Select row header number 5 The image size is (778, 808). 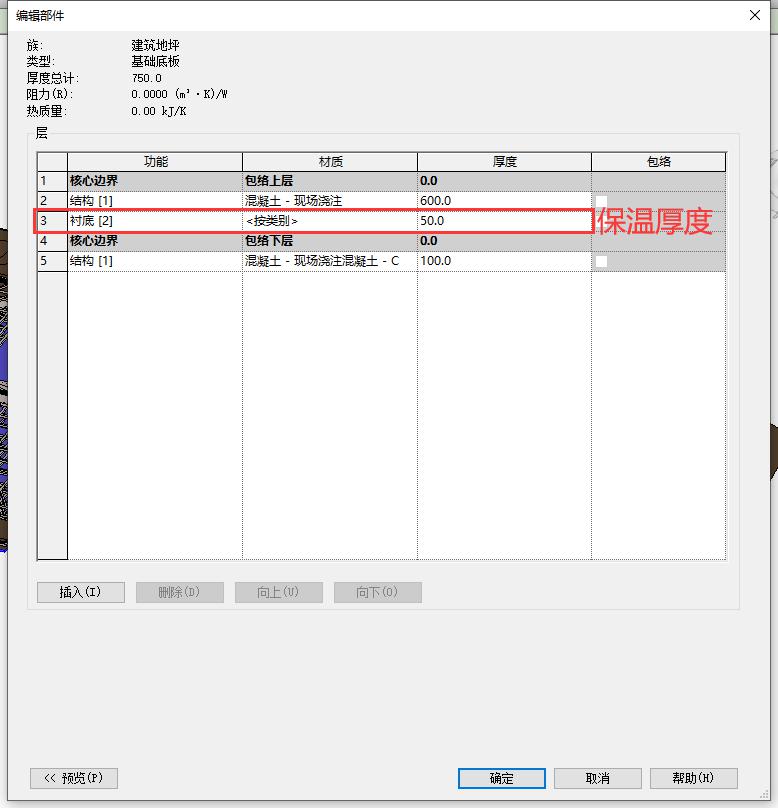52,261
